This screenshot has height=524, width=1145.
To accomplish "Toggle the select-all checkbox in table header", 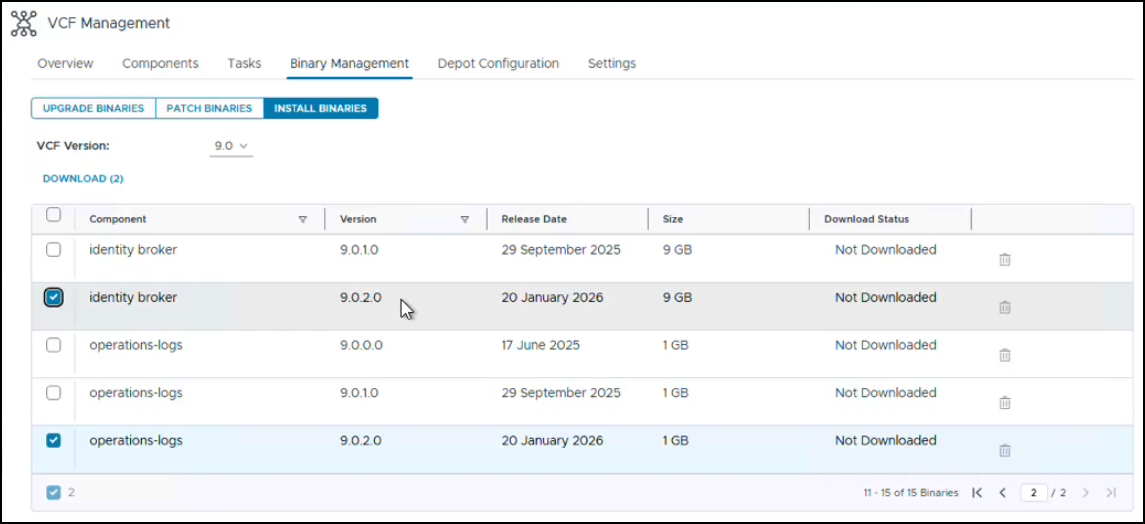I will (53, 215).
